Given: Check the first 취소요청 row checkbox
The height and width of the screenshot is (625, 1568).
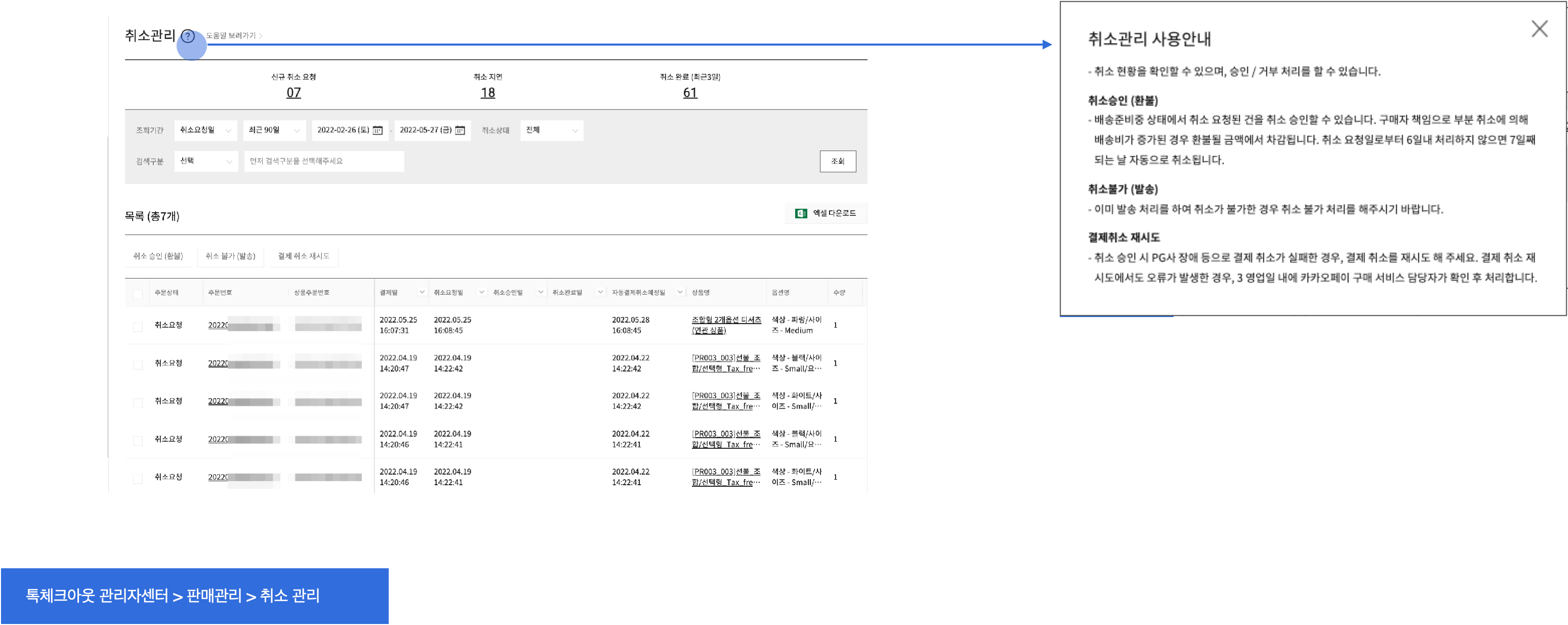Looking at the screenshot, I should 138,327.
